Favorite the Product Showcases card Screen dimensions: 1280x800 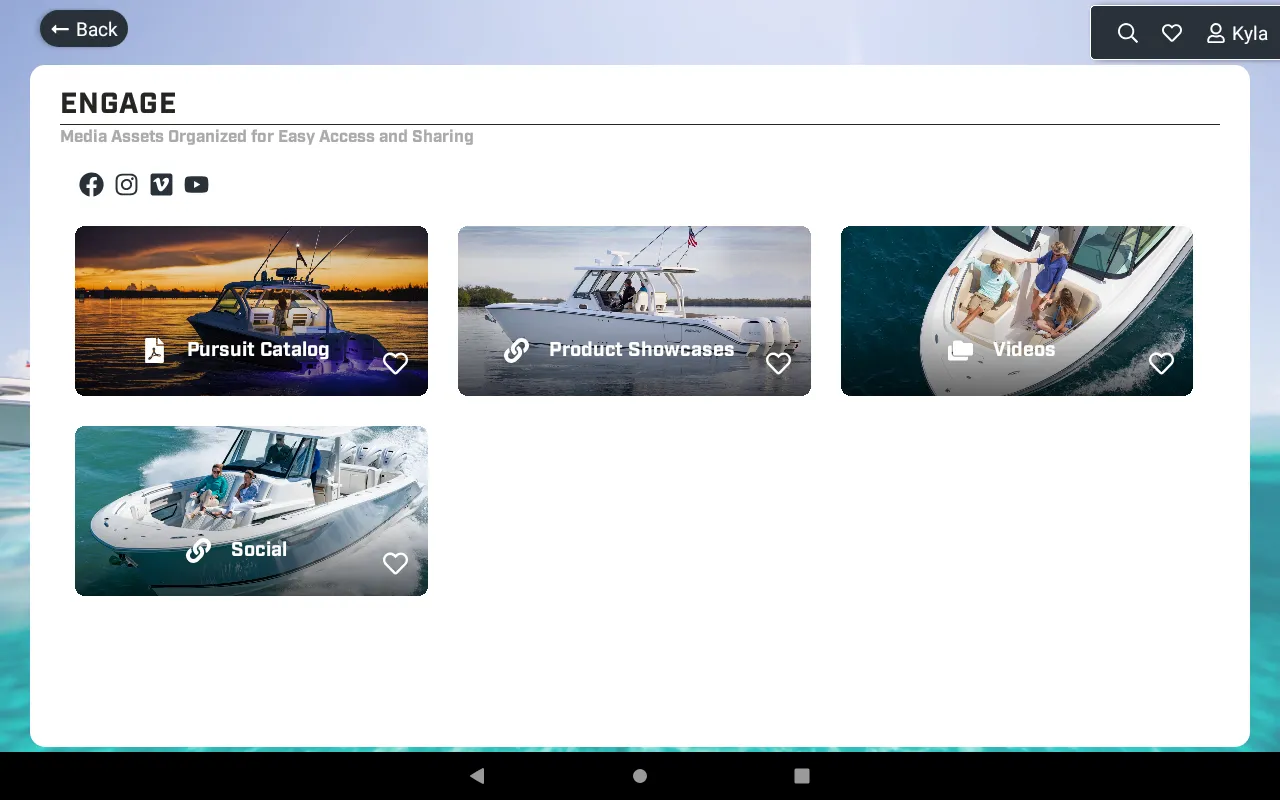tap(778, 363)
